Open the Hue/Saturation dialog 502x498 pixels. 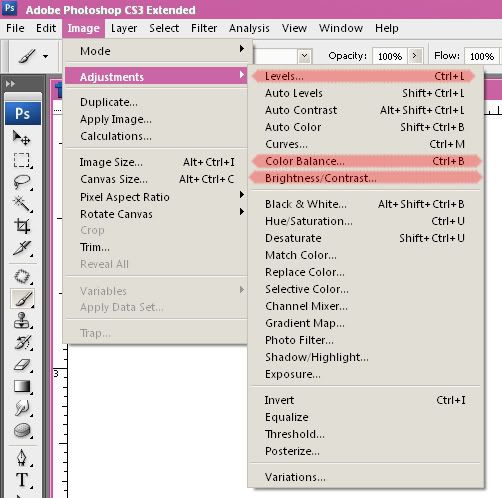coord(365,221)
